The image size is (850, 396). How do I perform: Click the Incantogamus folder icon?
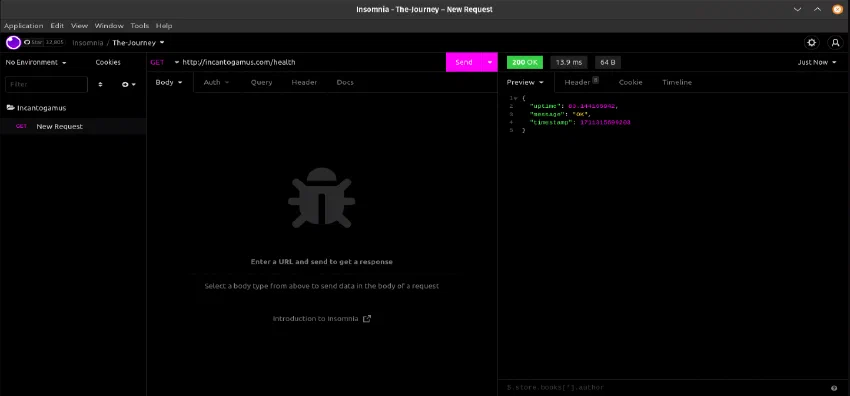pyautogui.click(x=10, y=108)
